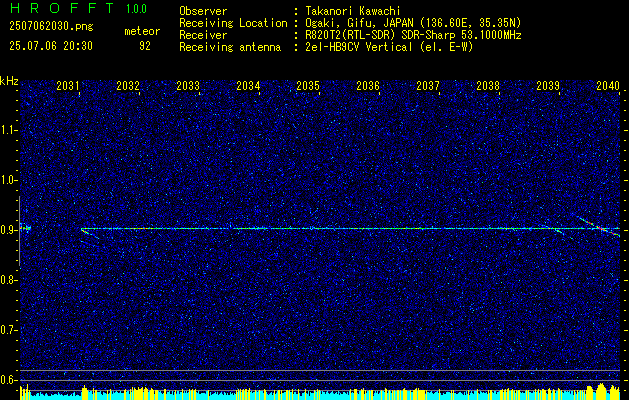The image size is (629, 400).
Task: Select receiver text R820T2(RTL-SDR) SDR-Sharp 53.1000MHz
Action: tap(413, 35)
